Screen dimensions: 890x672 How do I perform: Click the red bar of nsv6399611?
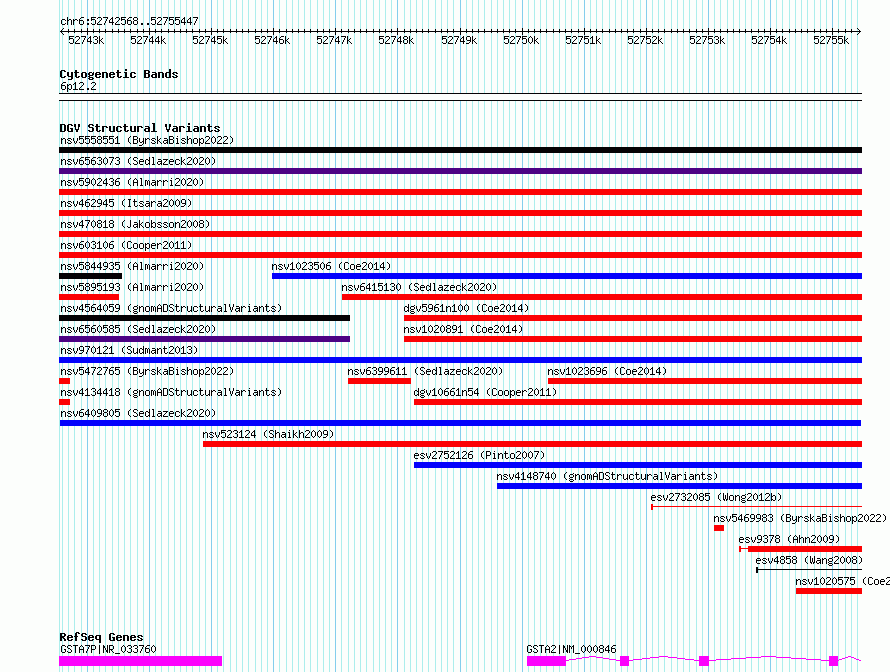(379, 381)
